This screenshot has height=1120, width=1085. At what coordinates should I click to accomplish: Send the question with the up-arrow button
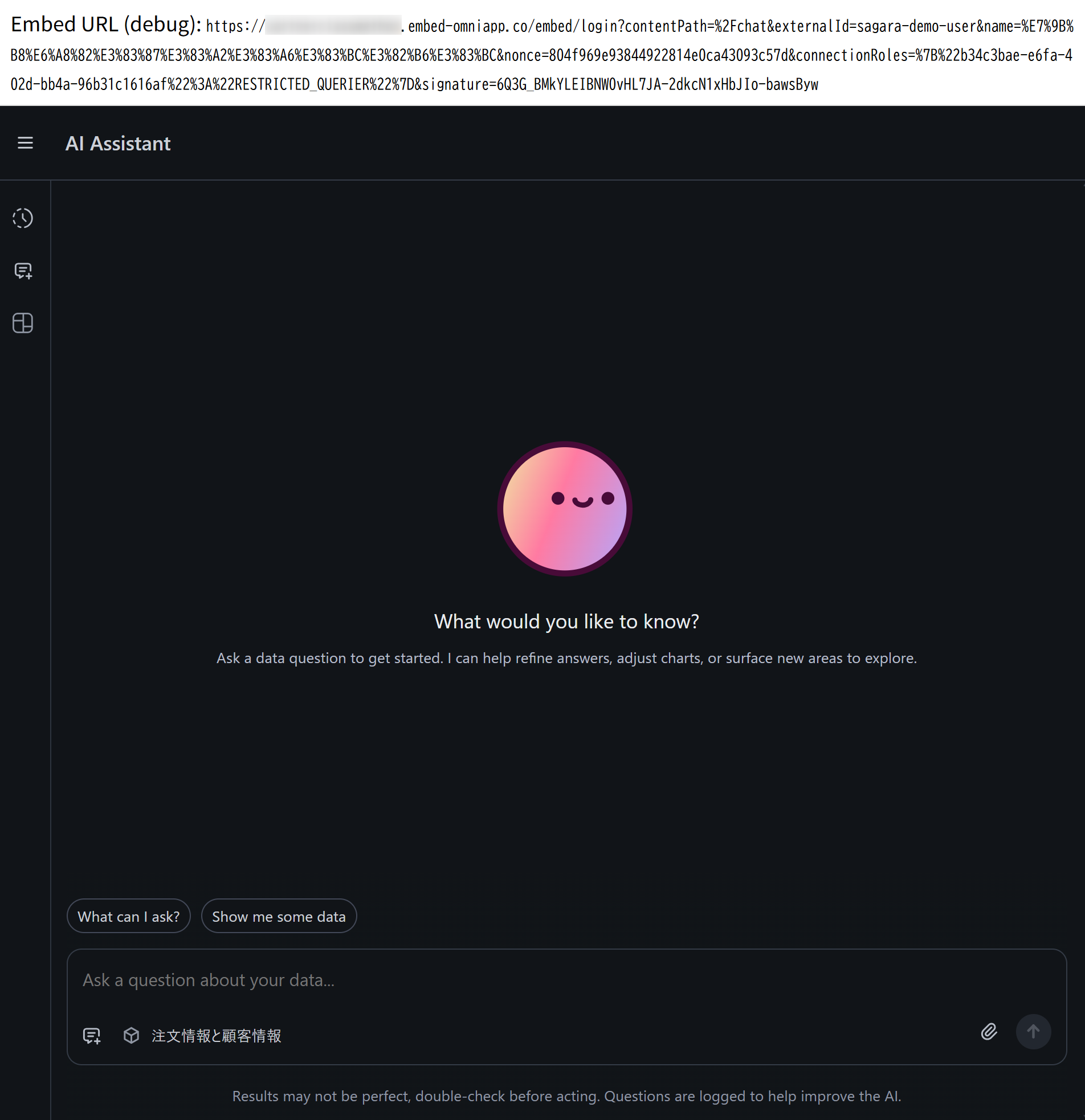point(1033,1032)
